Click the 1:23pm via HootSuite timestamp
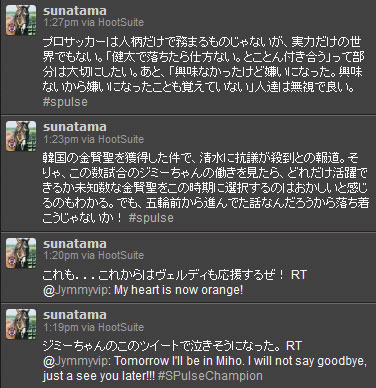The image size is (376, 388). pos(94,139)
